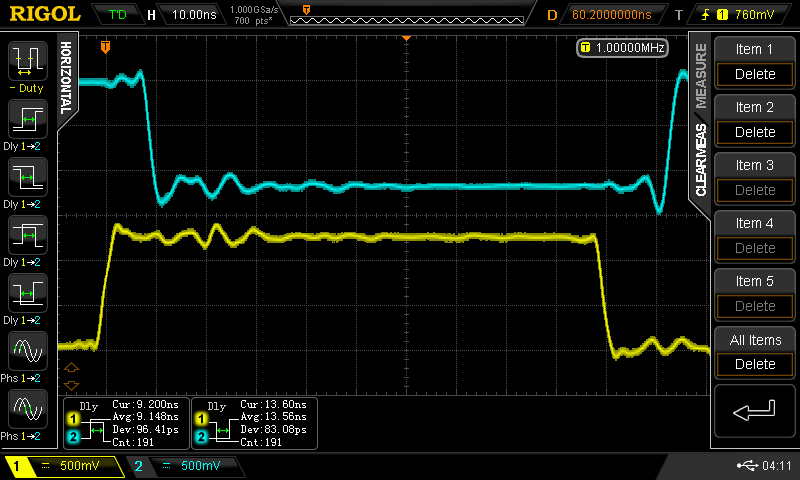
Task: Click the first Dly result box showing Cur 9.200ns
Action: 126,423
